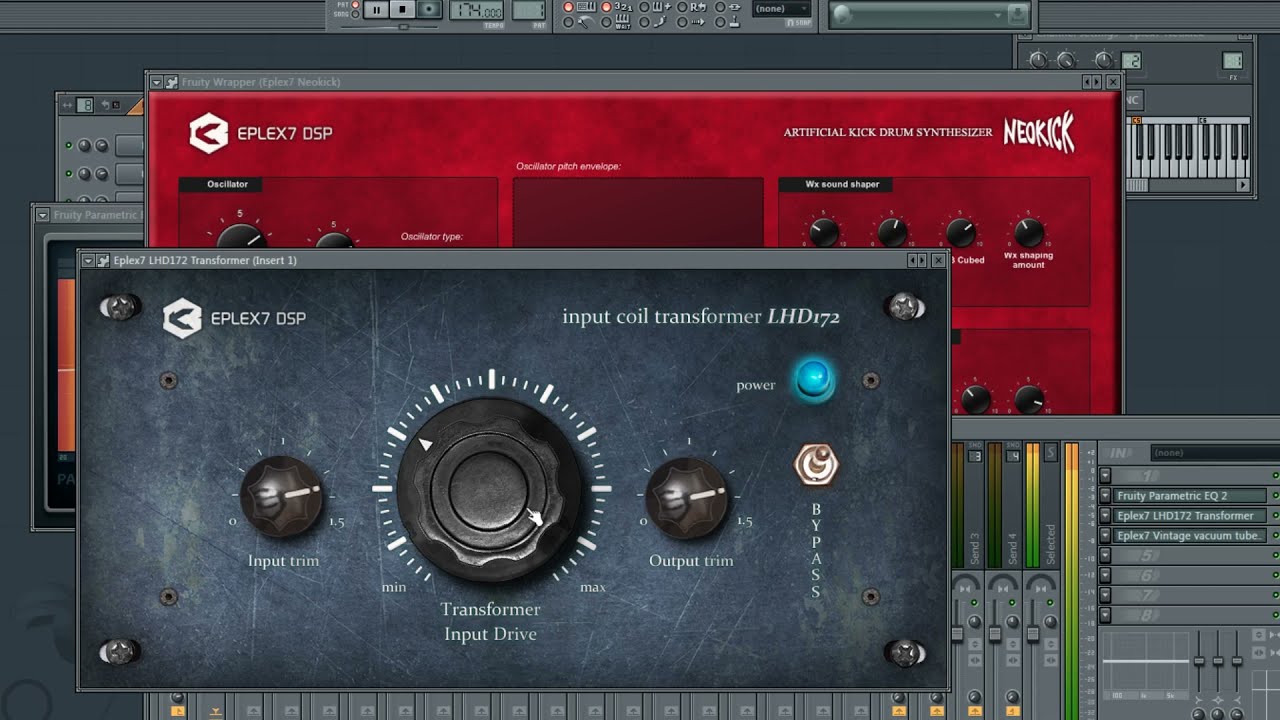Flip the BYPASS toggle switch
The width and height of the screenshot is (1280, 720).
click(x=816, y=465)
